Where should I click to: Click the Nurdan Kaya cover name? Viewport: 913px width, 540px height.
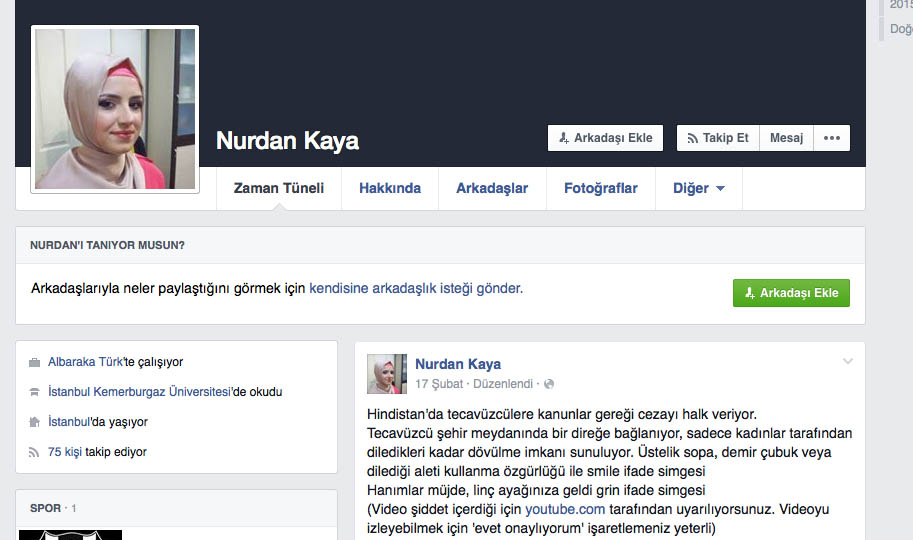click(288, 141)
